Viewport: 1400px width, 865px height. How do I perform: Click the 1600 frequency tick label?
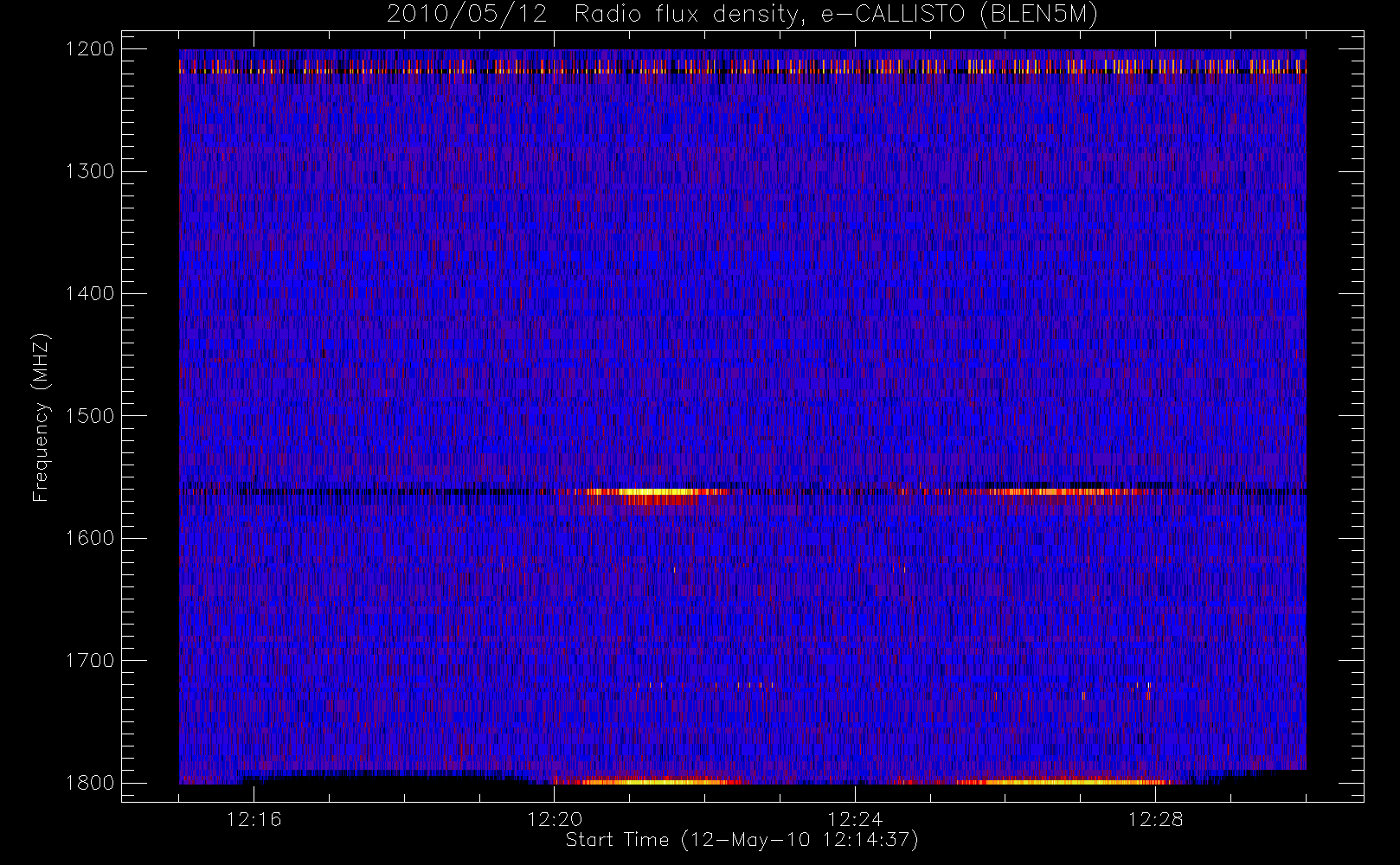90,538
